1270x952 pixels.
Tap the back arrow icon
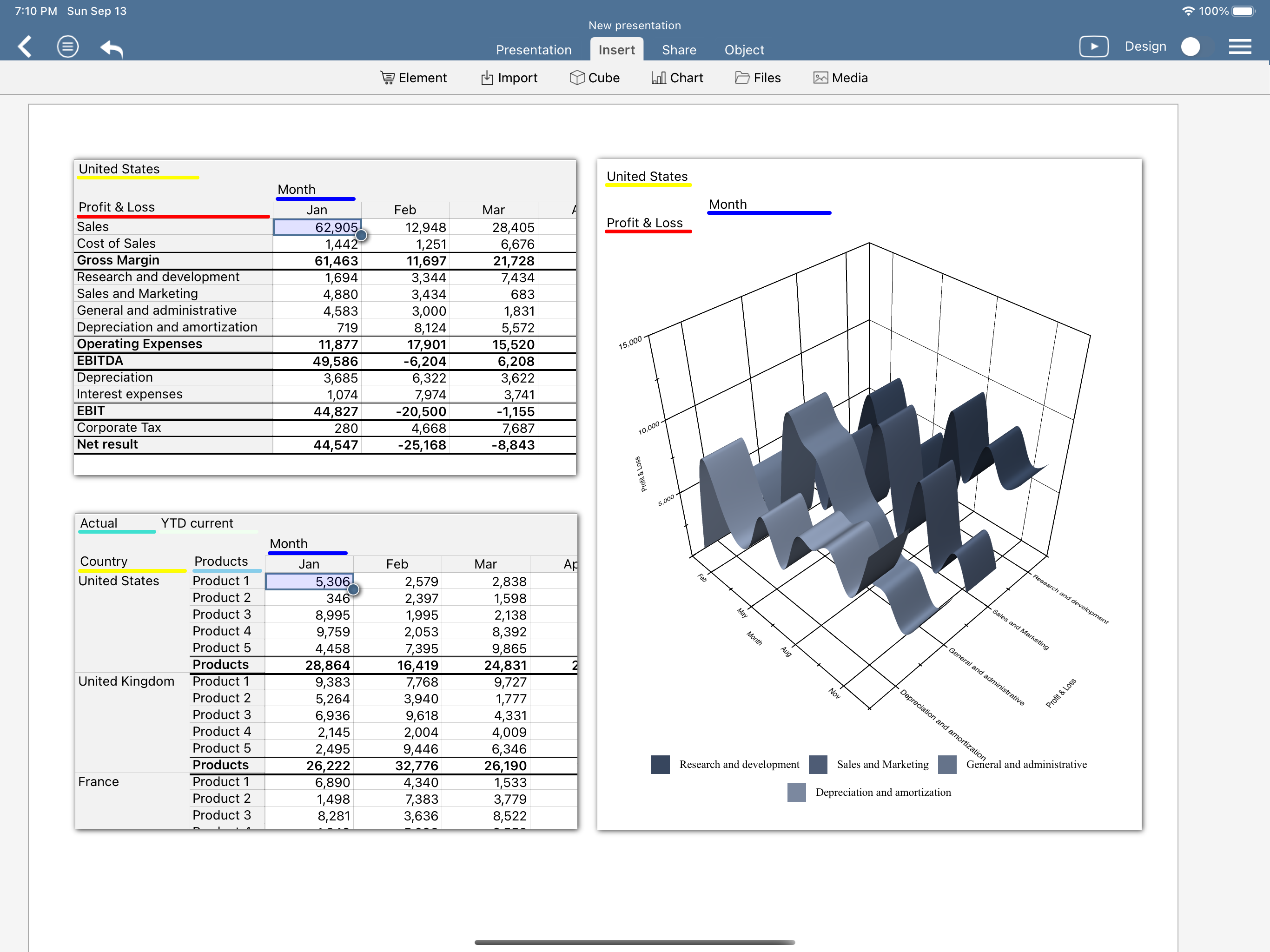point(24,46)
